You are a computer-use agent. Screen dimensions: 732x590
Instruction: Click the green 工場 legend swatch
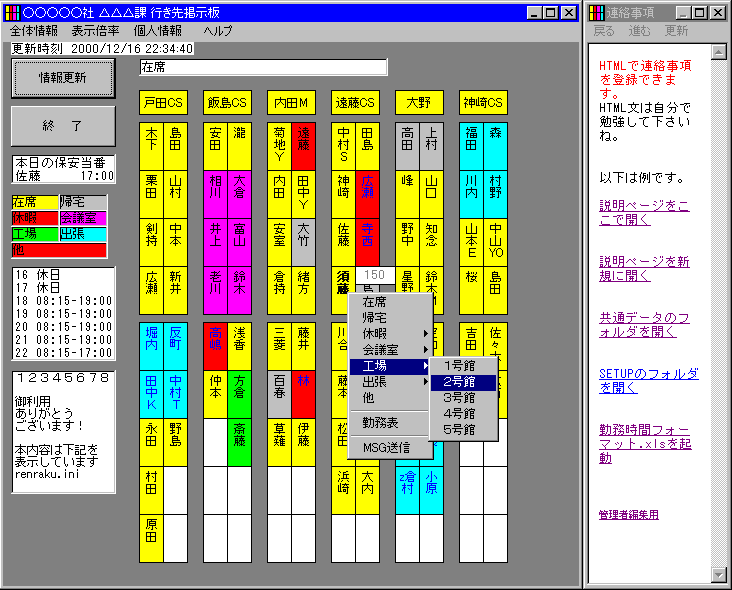pyautogui.click(x=35, y=234)
